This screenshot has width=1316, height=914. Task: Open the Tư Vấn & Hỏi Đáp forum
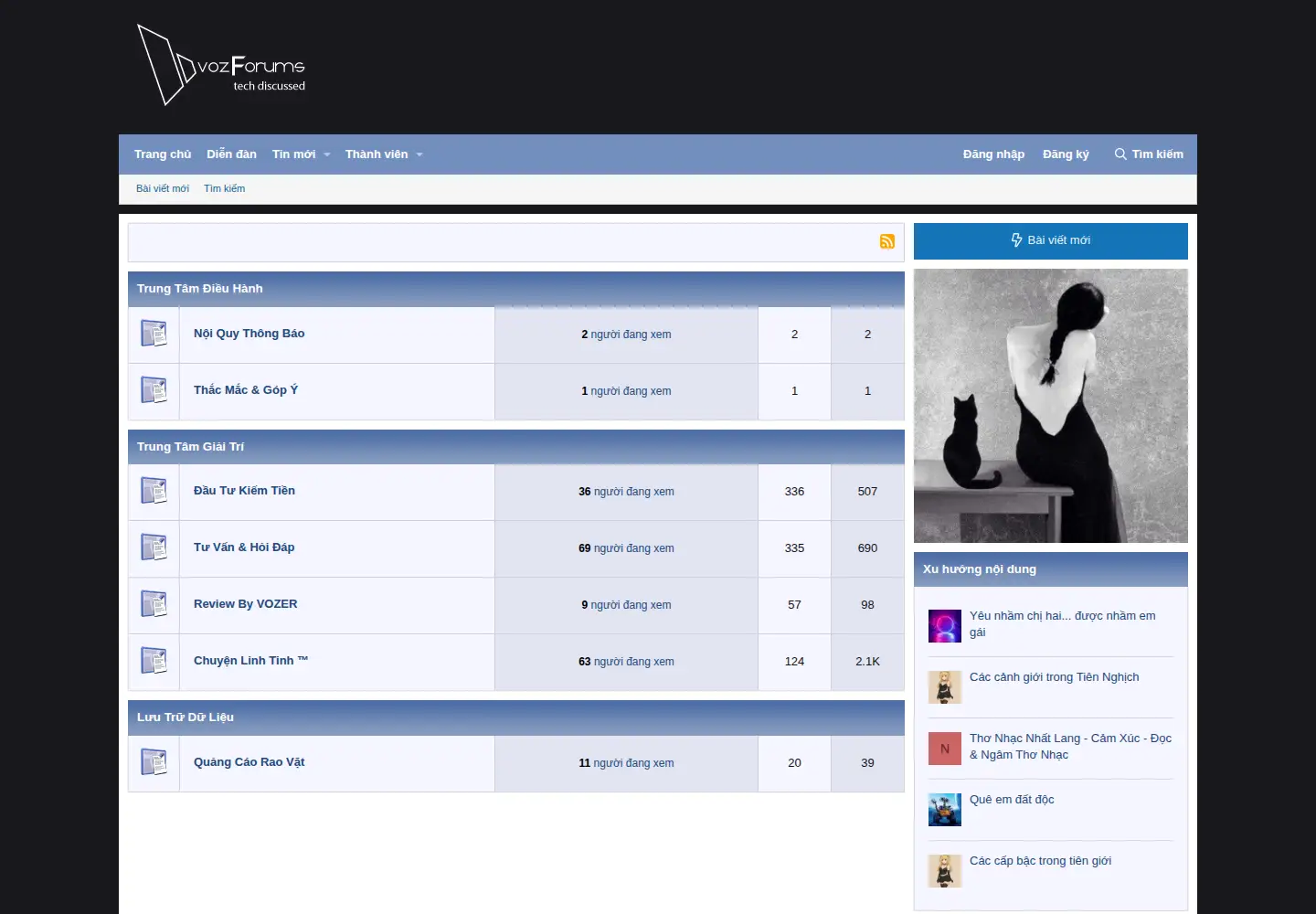click(244, 547)
